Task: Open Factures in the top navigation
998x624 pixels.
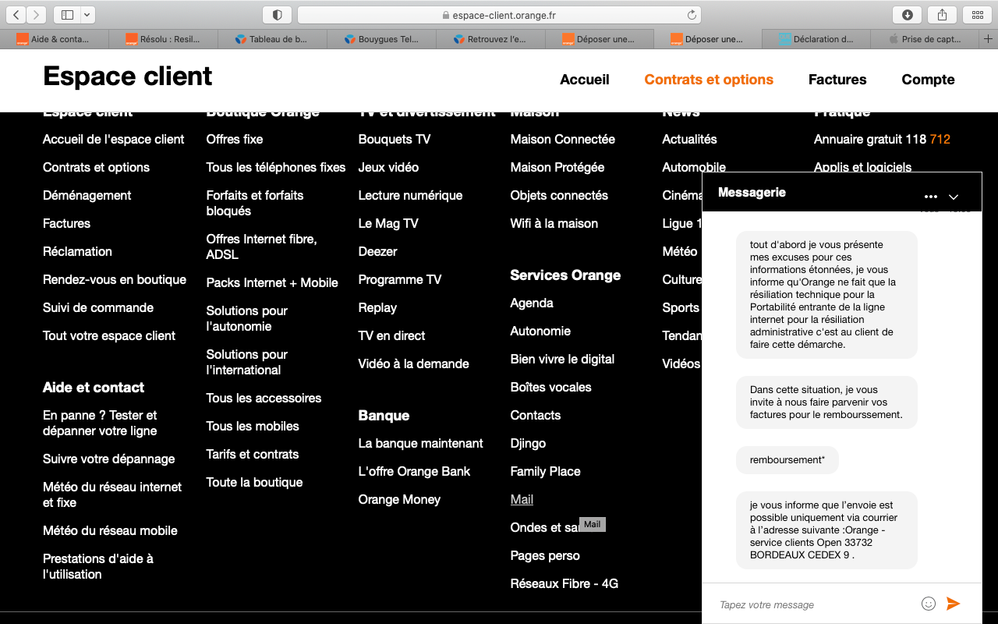Action: [837, 80]
